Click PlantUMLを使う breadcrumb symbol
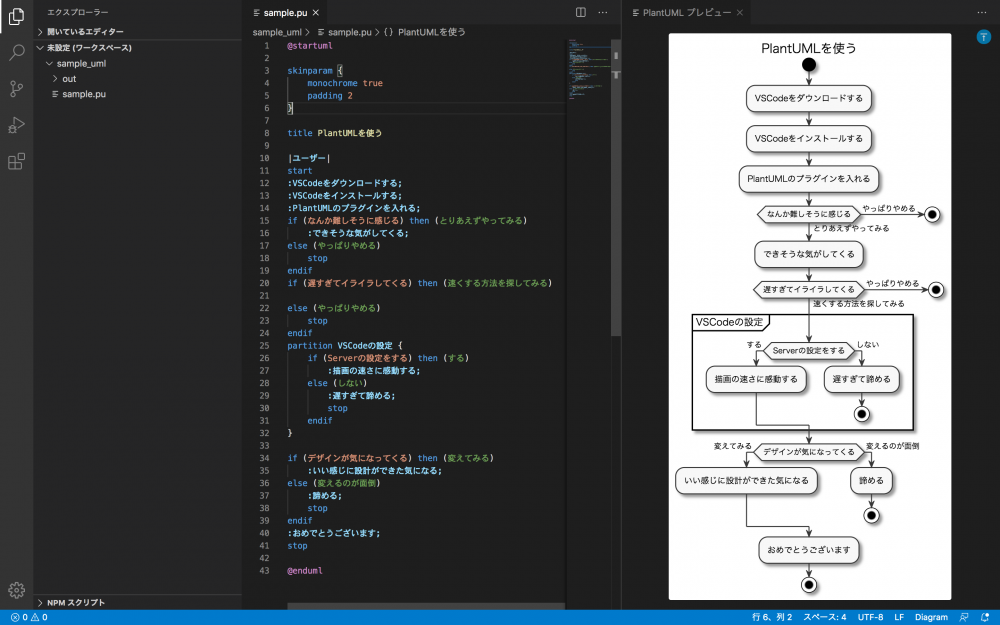The width and height of the screenshot is (1000, 625). tap(432, 32)
